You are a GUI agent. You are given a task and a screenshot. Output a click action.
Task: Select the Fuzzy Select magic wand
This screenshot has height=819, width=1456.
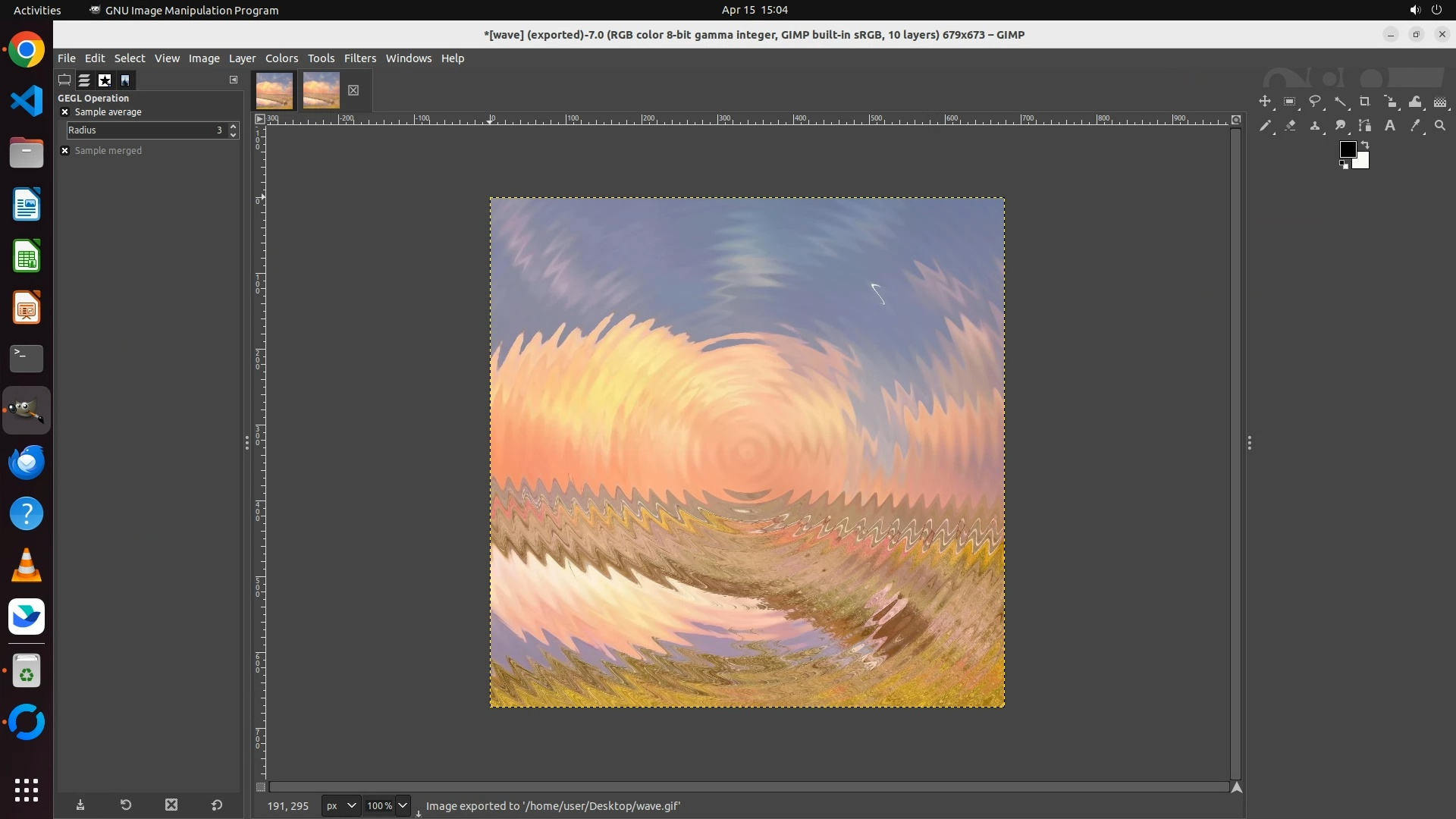pyautogui.click(x=1340, y=102)
